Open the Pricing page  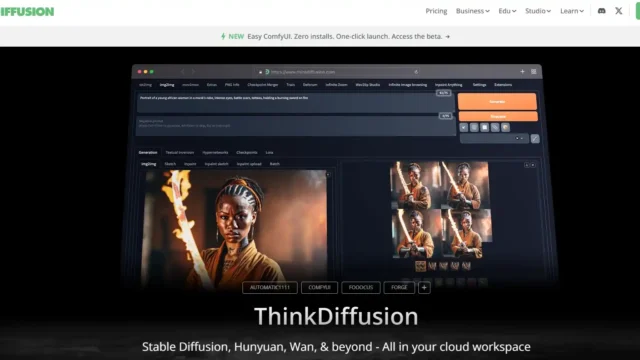click(436, 11)
